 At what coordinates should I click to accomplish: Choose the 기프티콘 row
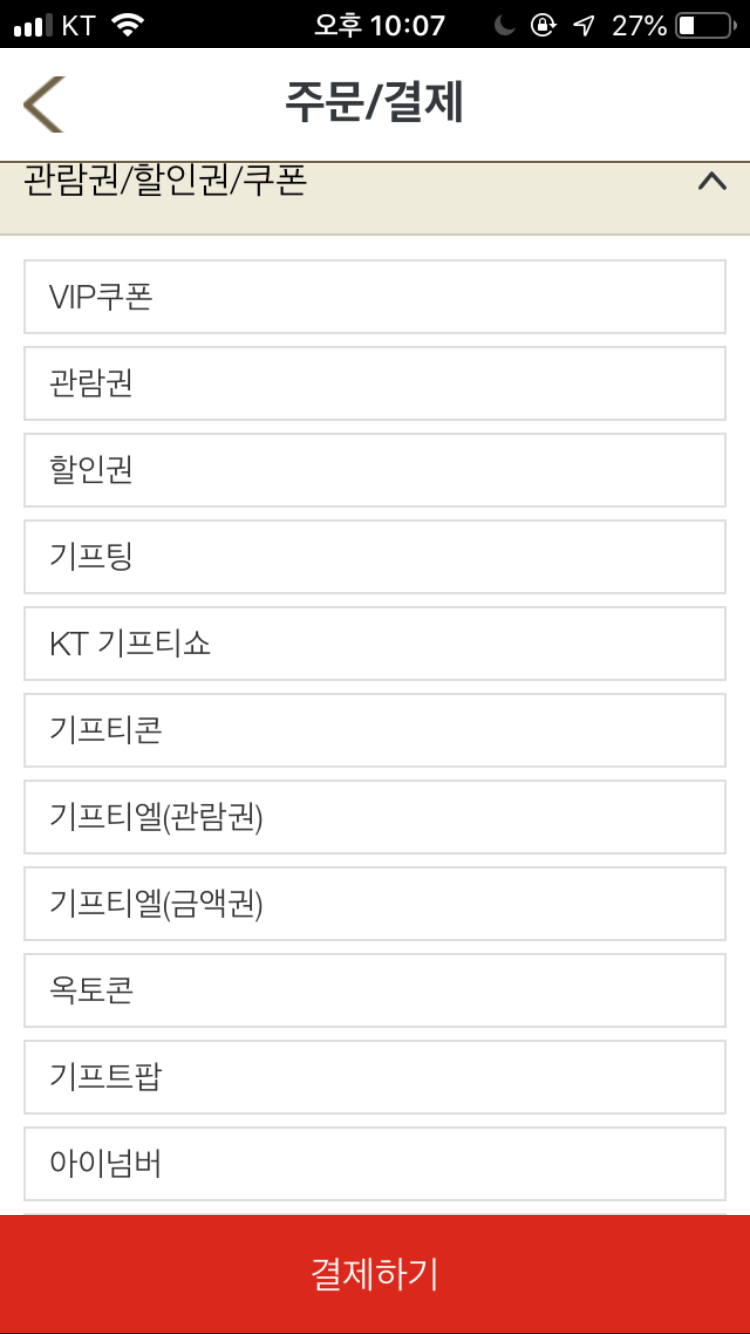374,730
